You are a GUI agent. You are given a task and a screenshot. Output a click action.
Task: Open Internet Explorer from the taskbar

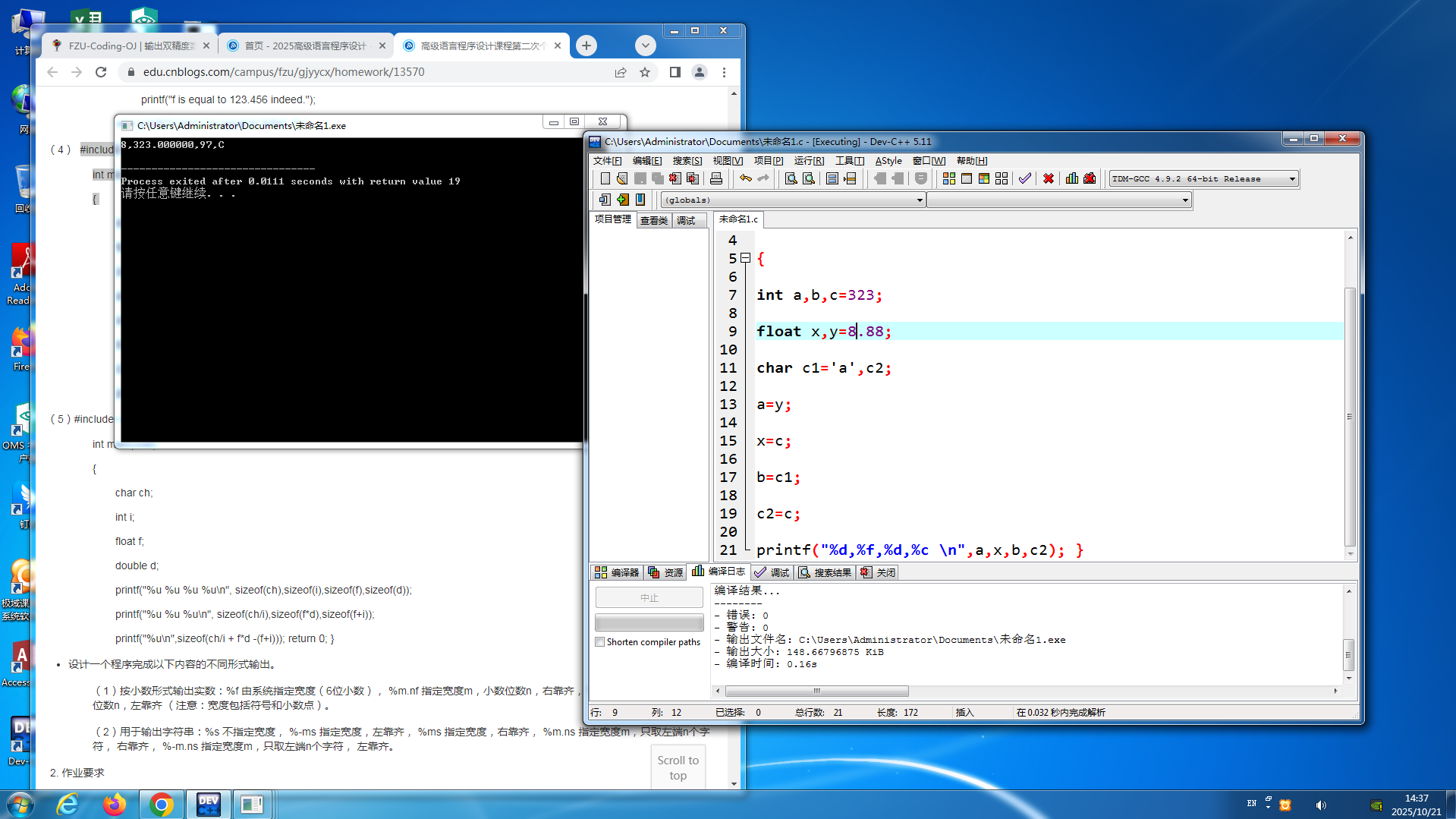tap(68, 804)
